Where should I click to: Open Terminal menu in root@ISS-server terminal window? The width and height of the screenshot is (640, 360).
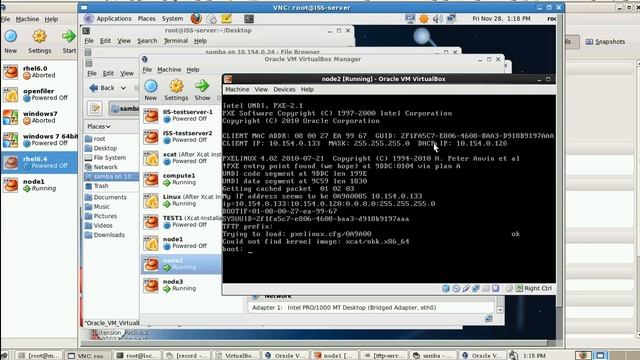tap(176, 41)
